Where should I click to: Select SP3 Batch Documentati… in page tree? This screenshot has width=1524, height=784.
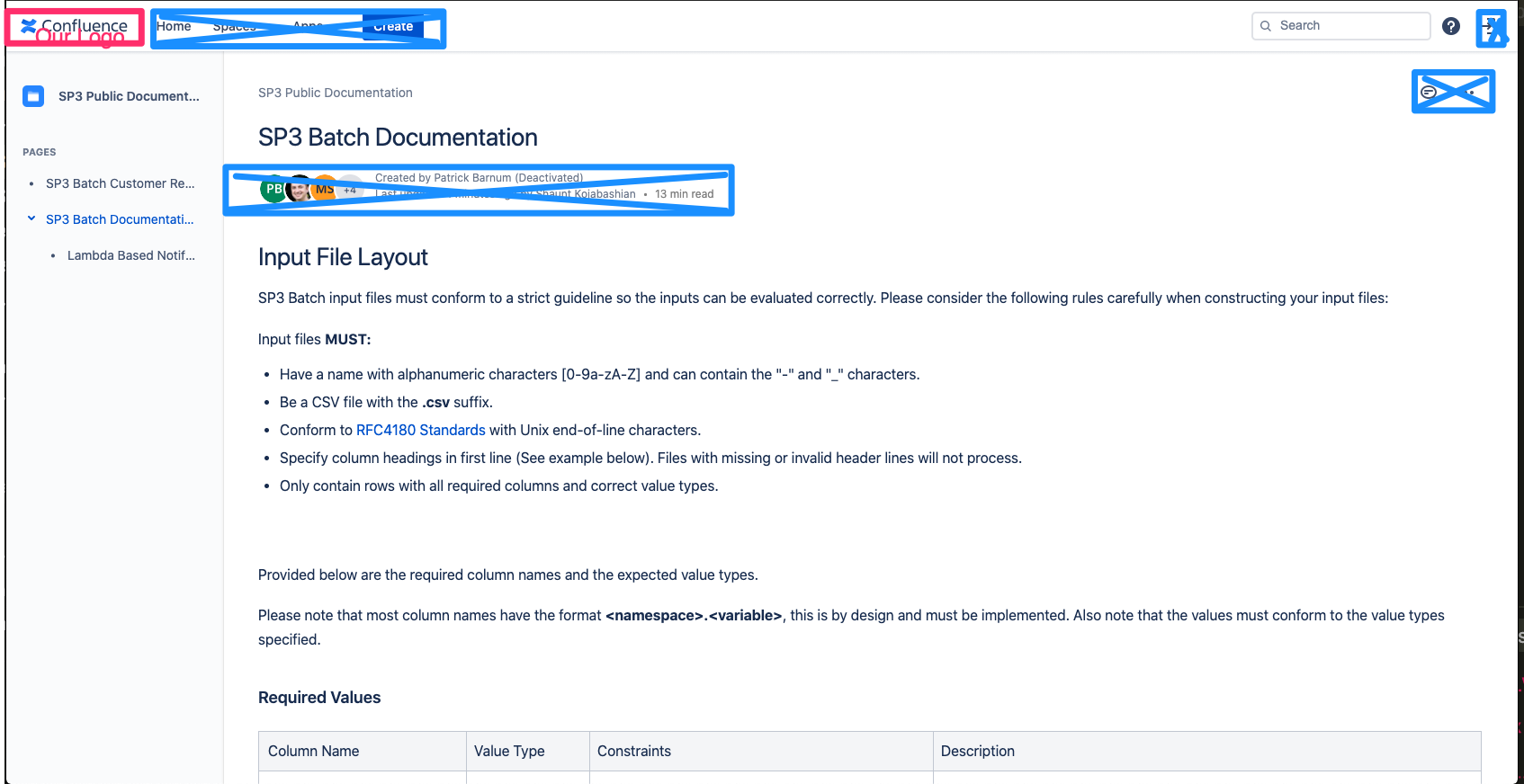(x=120, y=219)
